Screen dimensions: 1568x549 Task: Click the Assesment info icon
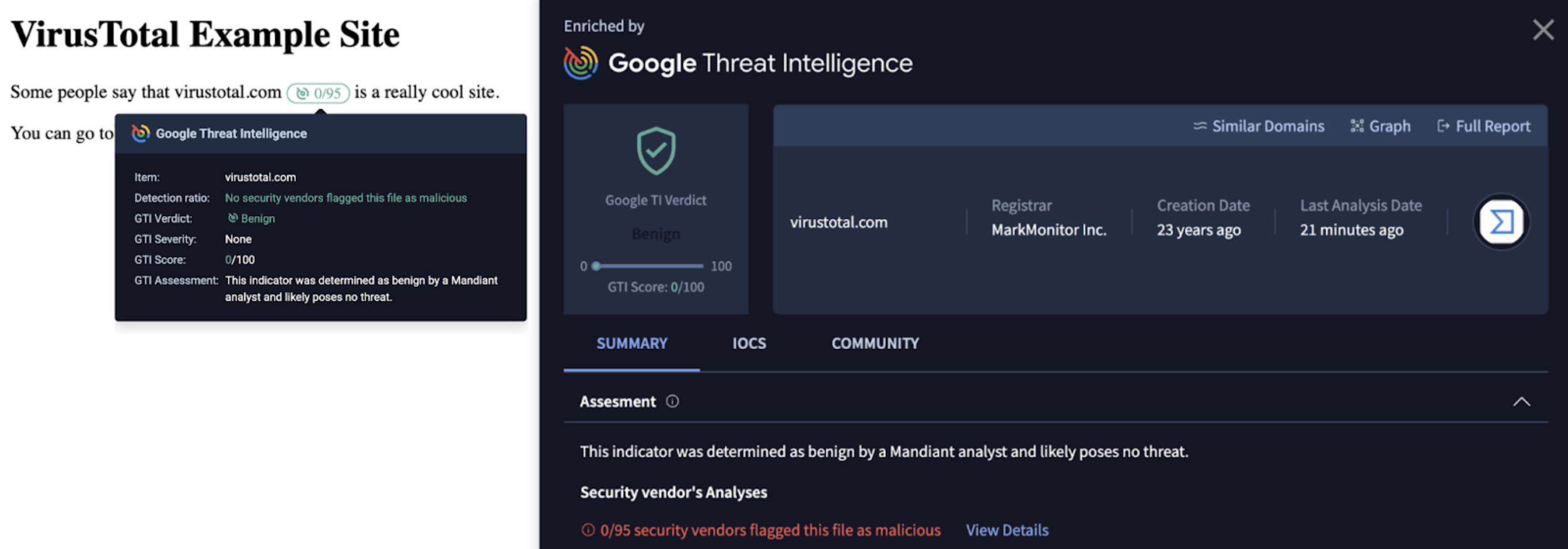[x=672, y=401]
